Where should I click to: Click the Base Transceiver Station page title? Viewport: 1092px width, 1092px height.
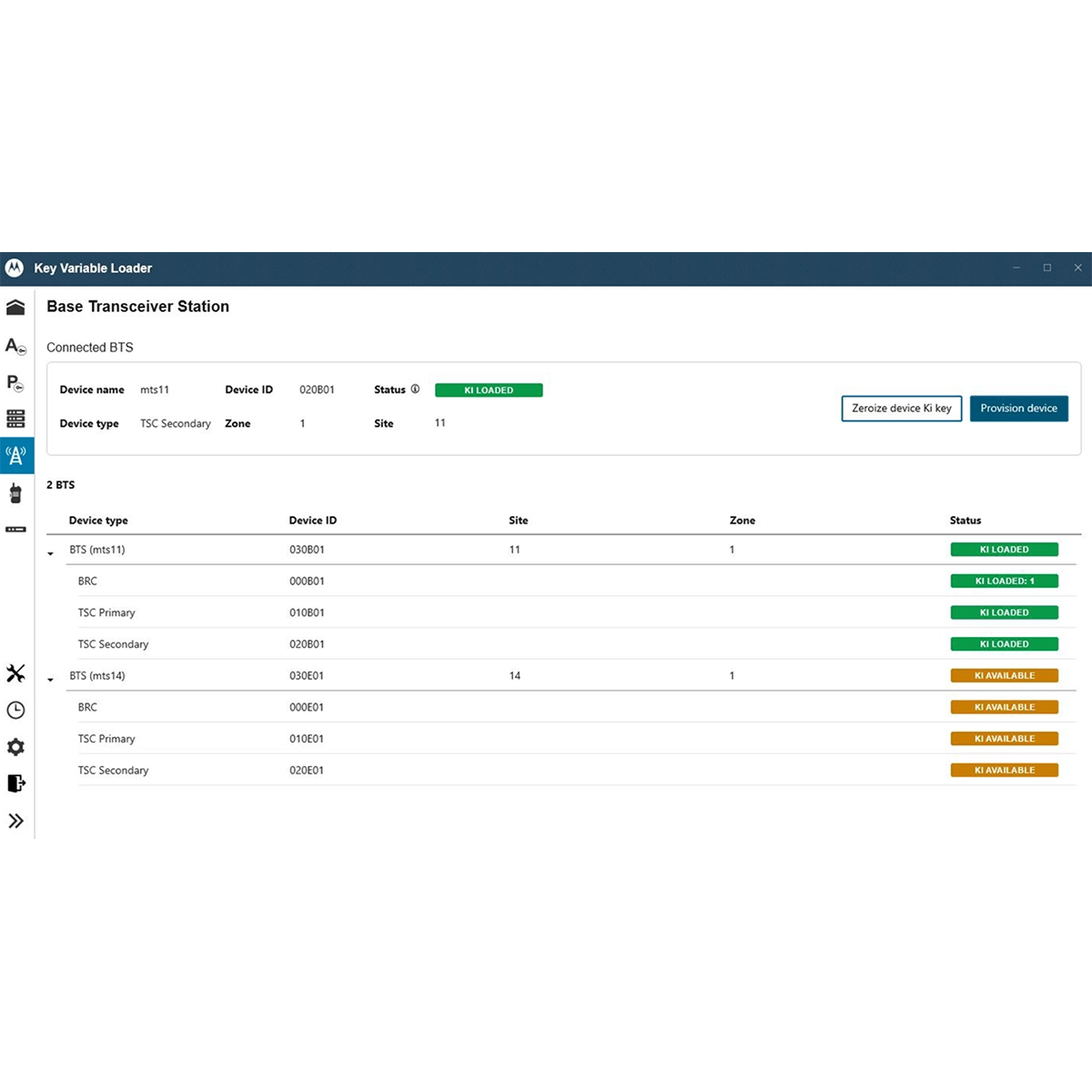[x=138, y=307]
